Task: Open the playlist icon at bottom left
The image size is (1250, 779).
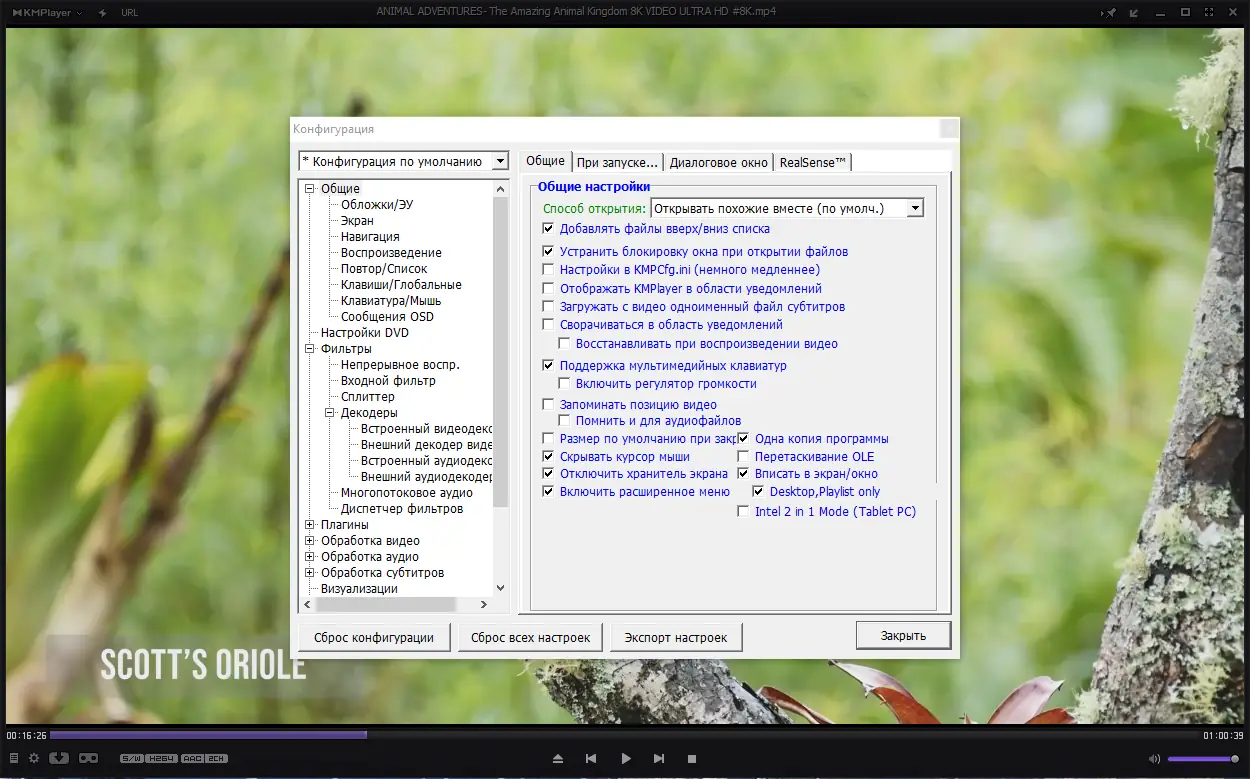Action: [14, 758]
